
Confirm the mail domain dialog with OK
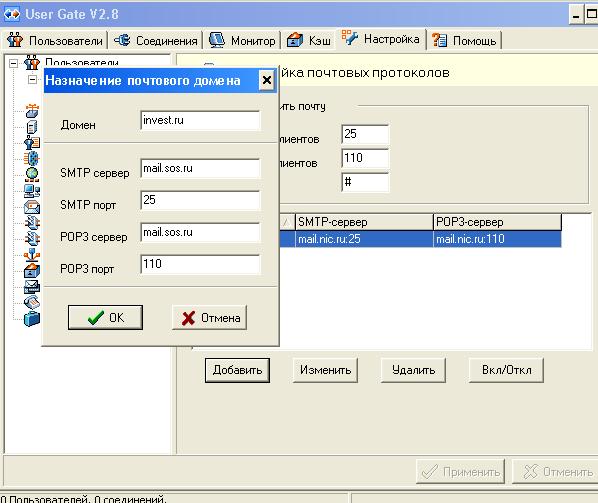105,317
